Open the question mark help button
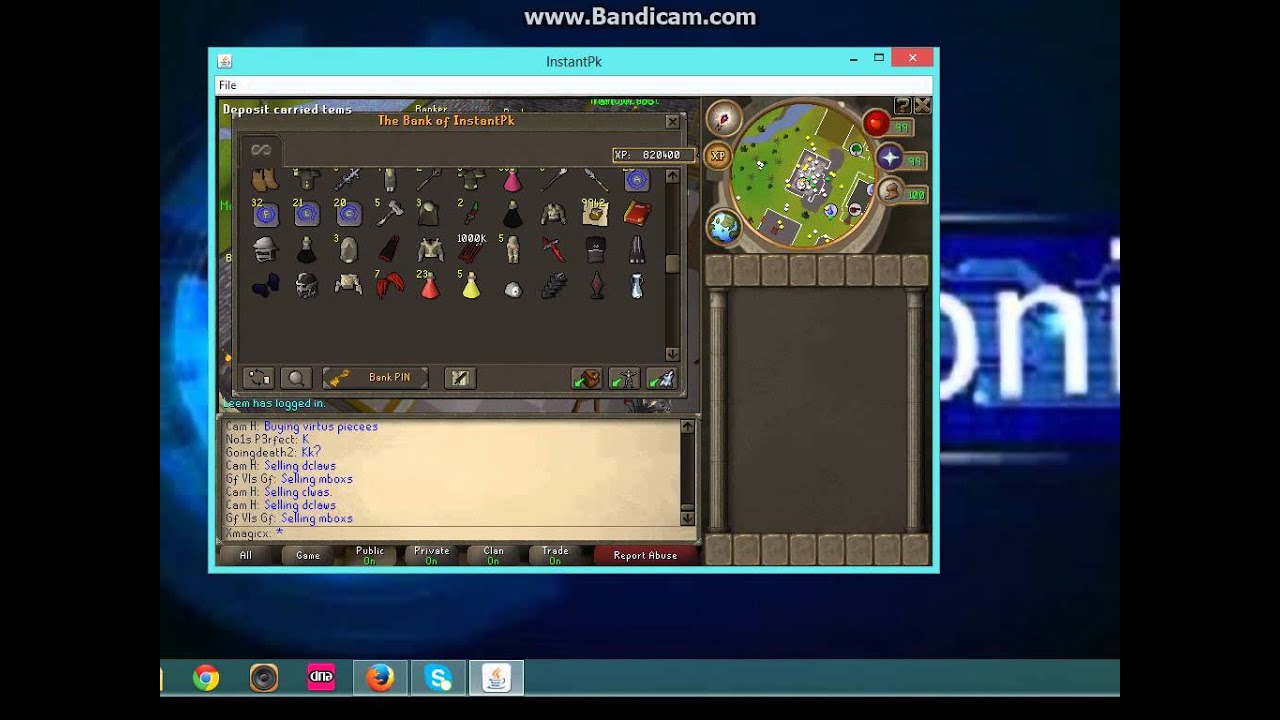 click(x=903, y=105)
